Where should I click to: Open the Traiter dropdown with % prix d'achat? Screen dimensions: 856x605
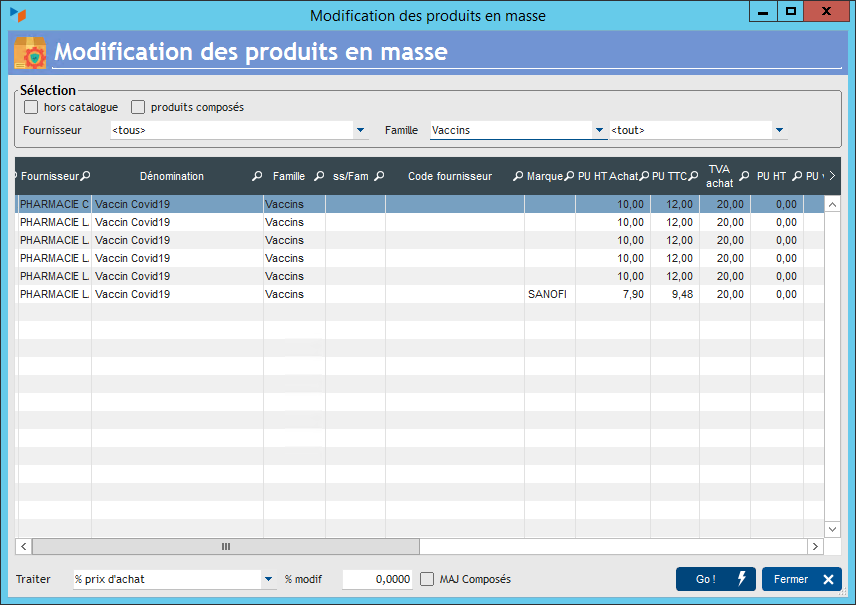pyautogui.click(x=268, y=579)
